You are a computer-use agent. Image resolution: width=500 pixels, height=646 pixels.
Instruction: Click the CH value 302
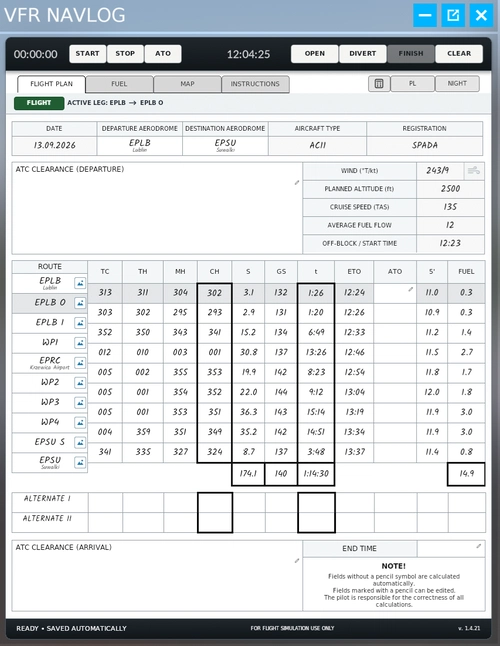(215, 293)
